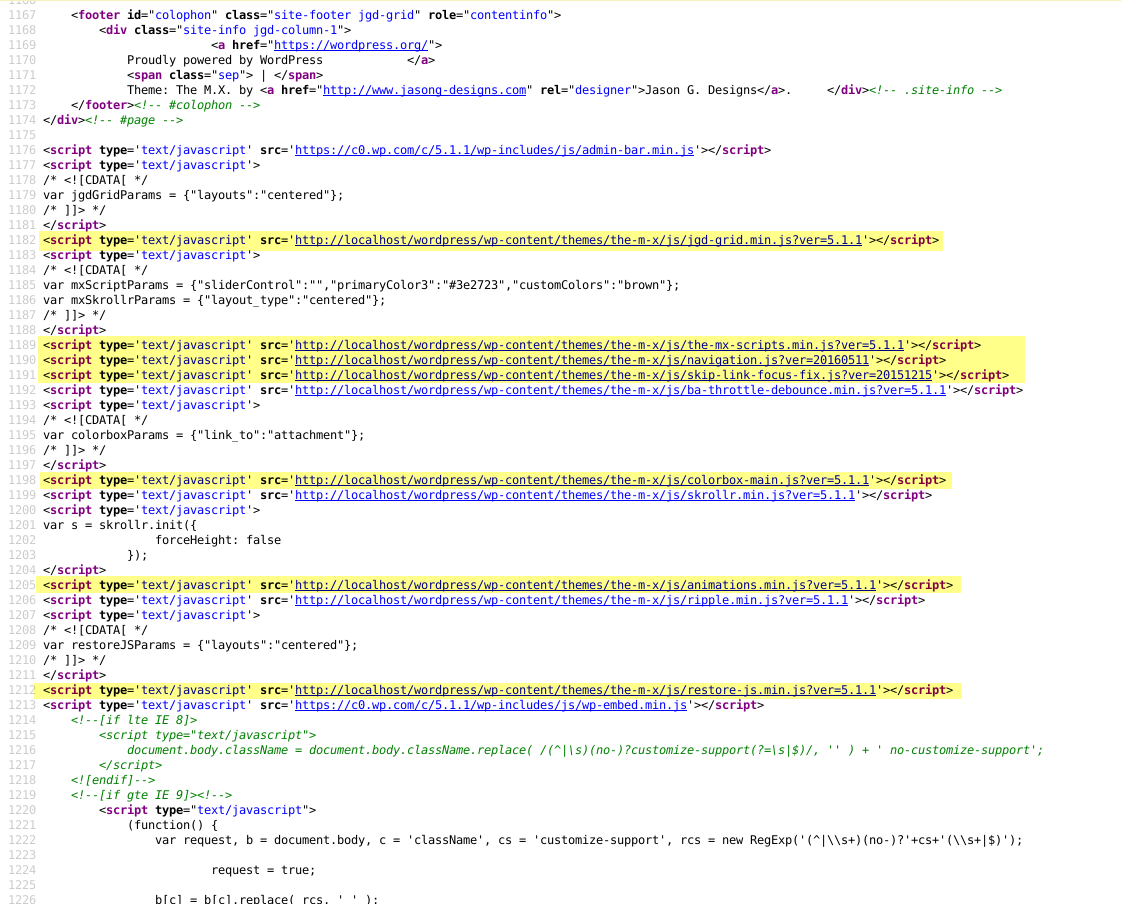This screenshot has width=1121, height=904.
Task: Open the animations.min.js script link
Action: coord(586,586)
